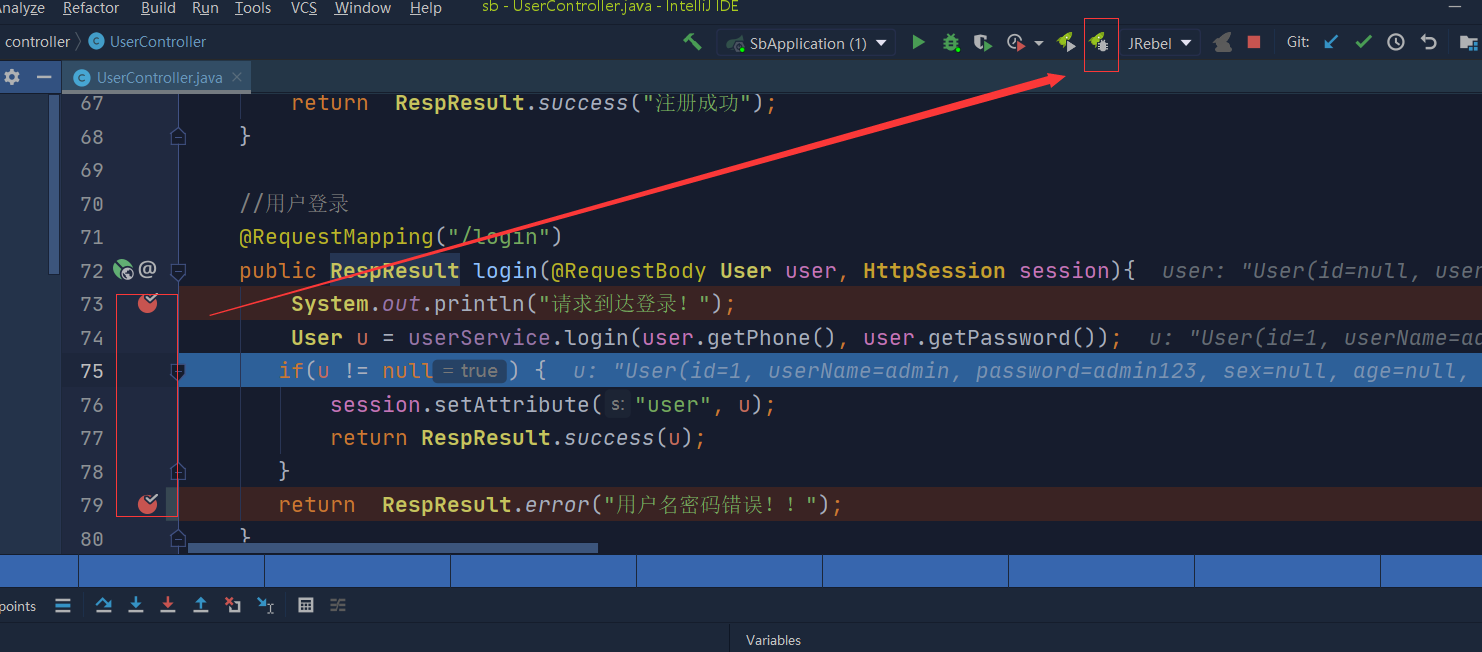
Task: Click HttpSession in the login signature
Action: coord(934,270)
